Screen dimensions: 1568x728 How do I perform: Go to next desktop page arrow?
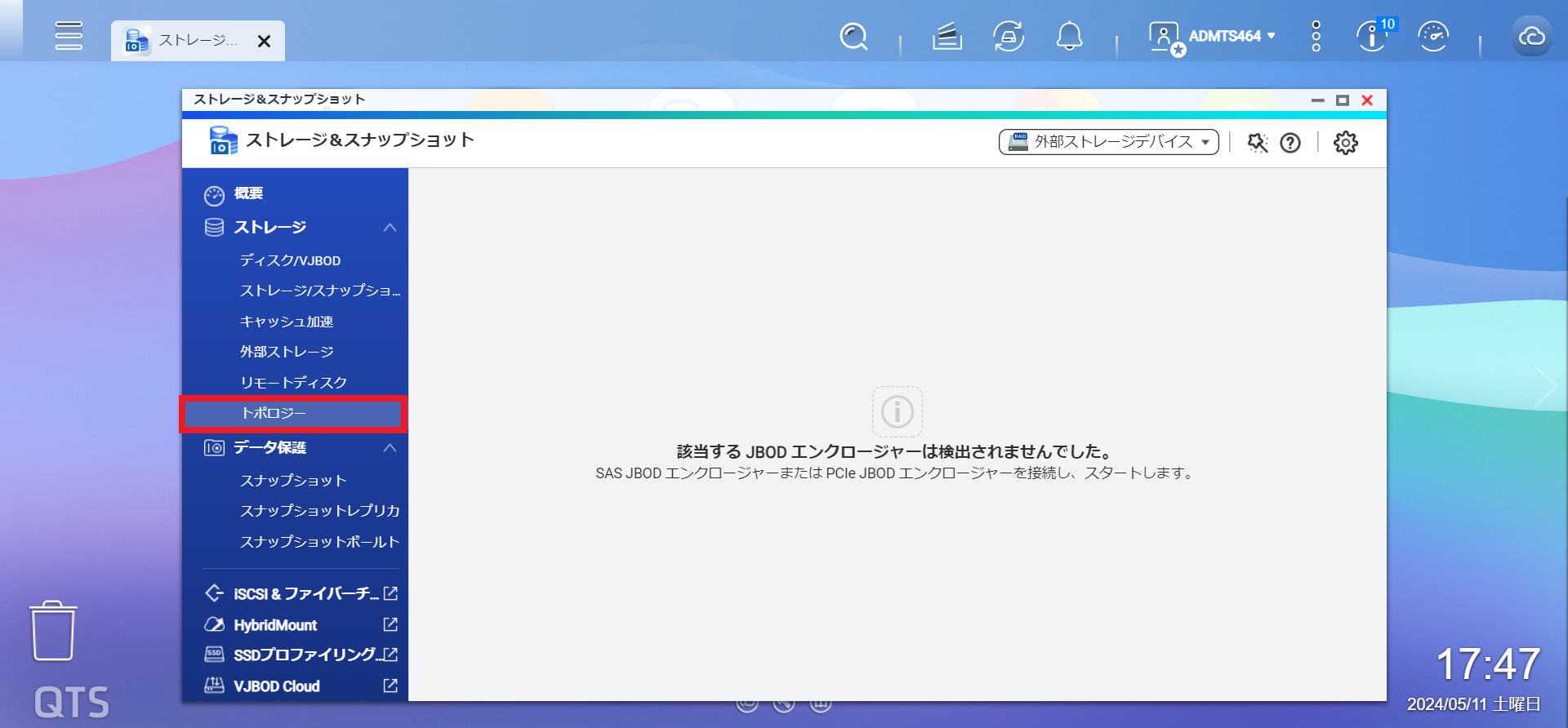(1544, 387)
